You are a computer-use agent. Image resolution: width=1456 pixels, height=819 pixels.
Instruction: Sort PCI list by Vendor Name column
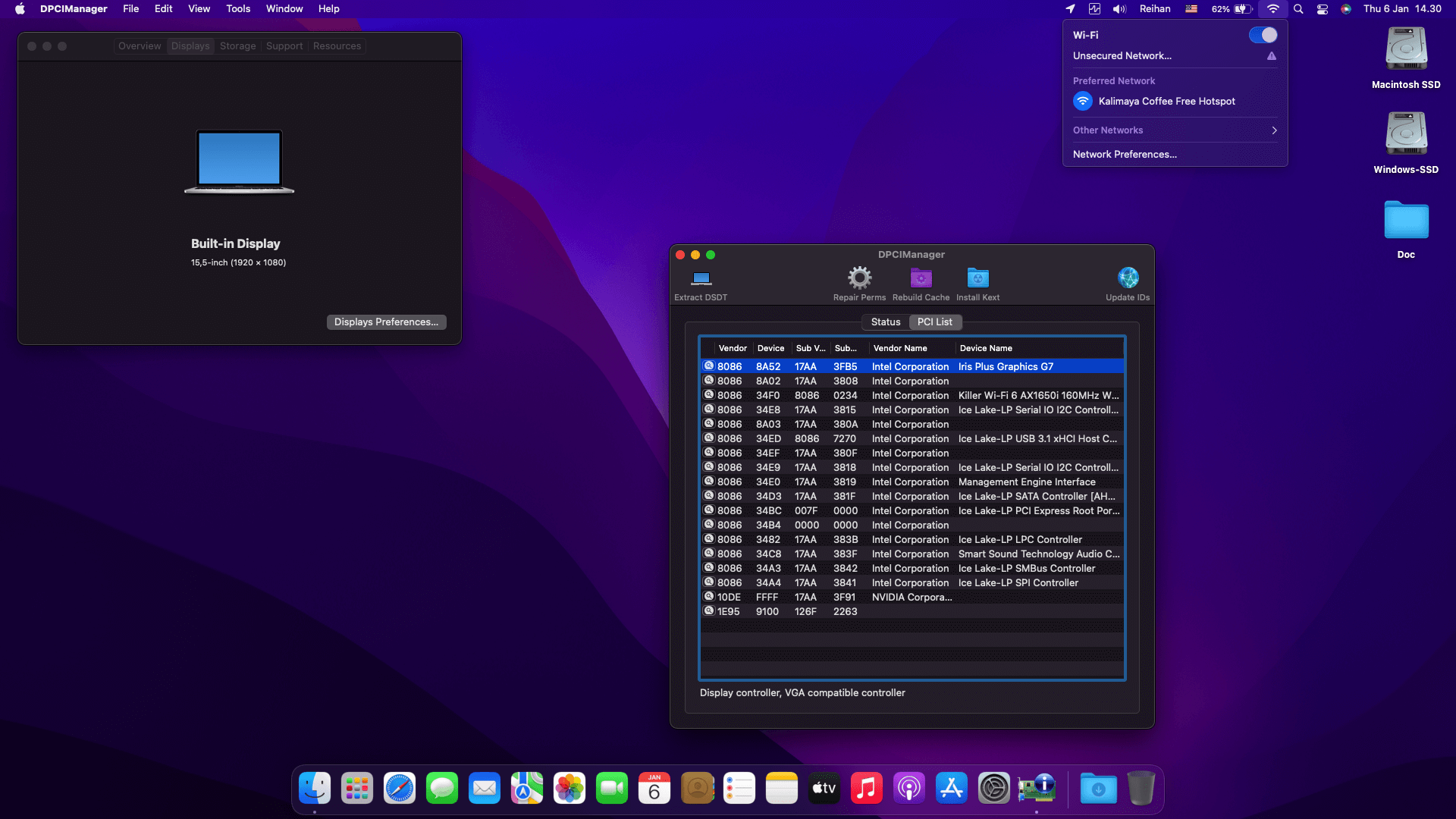coord(912,349)
